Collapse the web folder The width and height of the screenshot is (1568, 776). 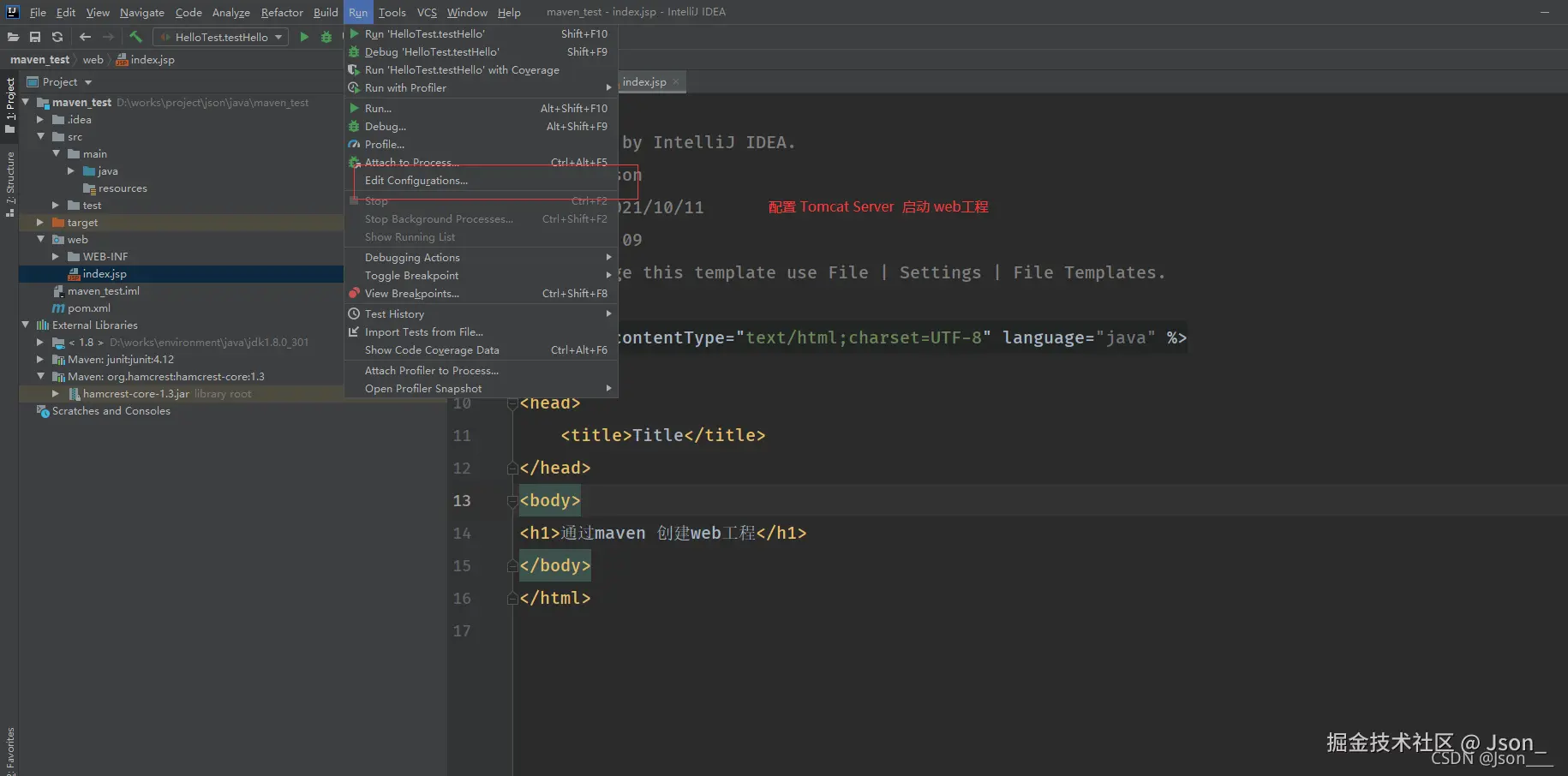[40, 239]
